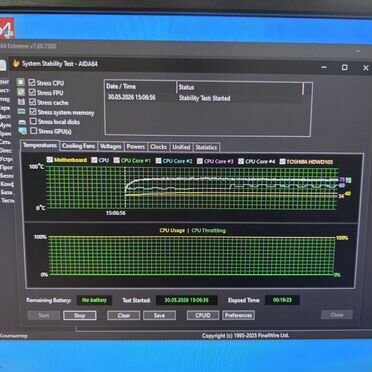The image size is (372, 372).
Task: Click the greyed Close button at bottom right
Action: pyautogui.click(x=337, y=314)
